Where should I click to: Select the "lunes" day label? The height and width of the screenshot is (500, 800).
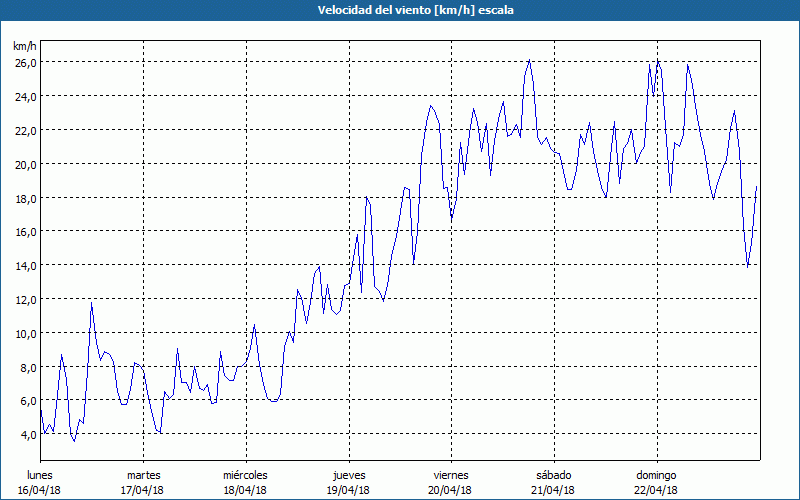coord(41,474)
